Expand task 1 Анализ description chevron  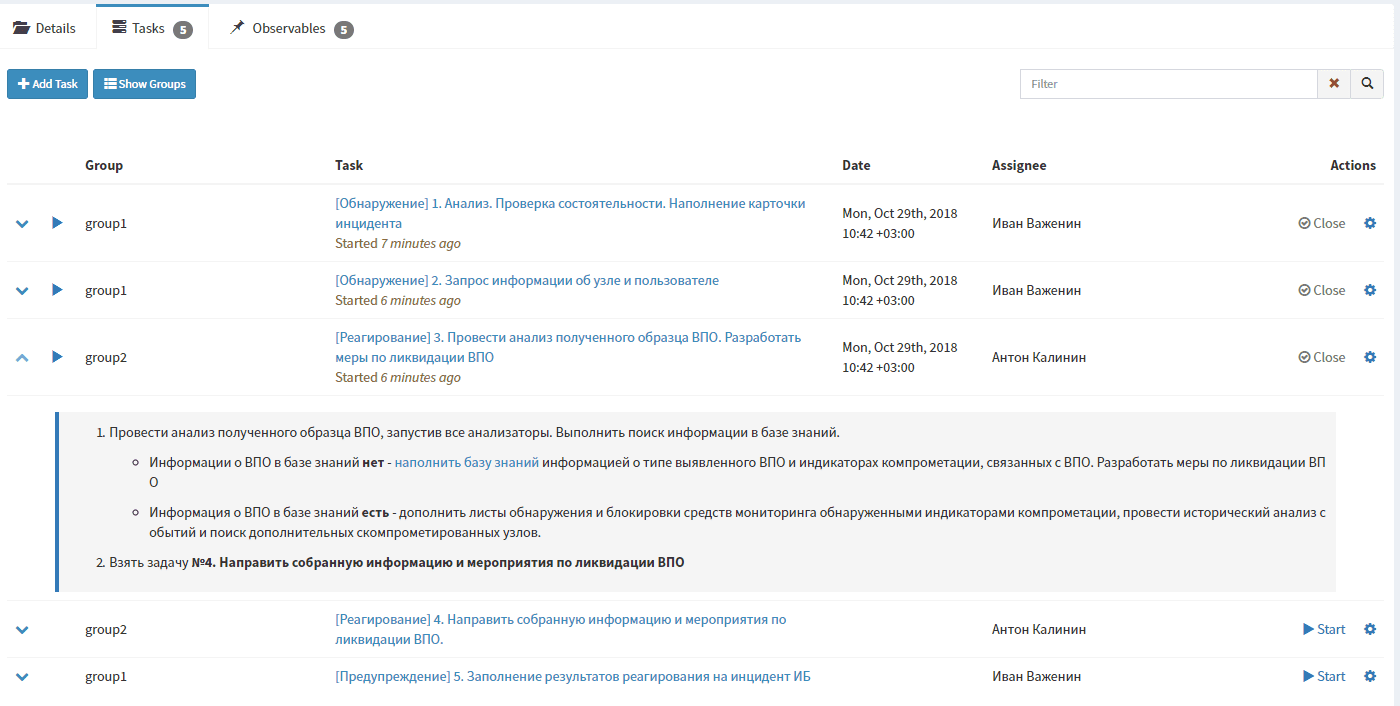[x=23, y=223]
